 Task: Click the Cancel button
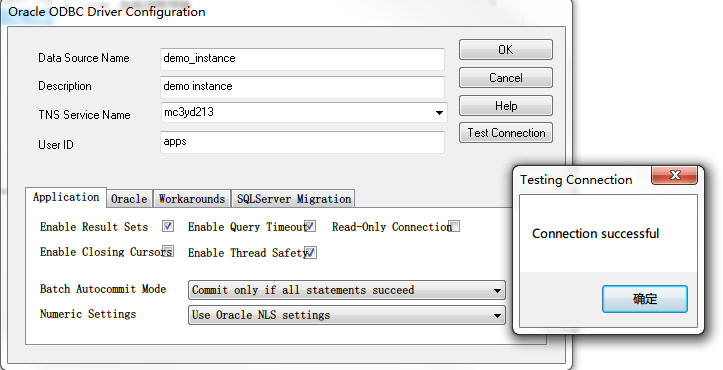[506, 78]
